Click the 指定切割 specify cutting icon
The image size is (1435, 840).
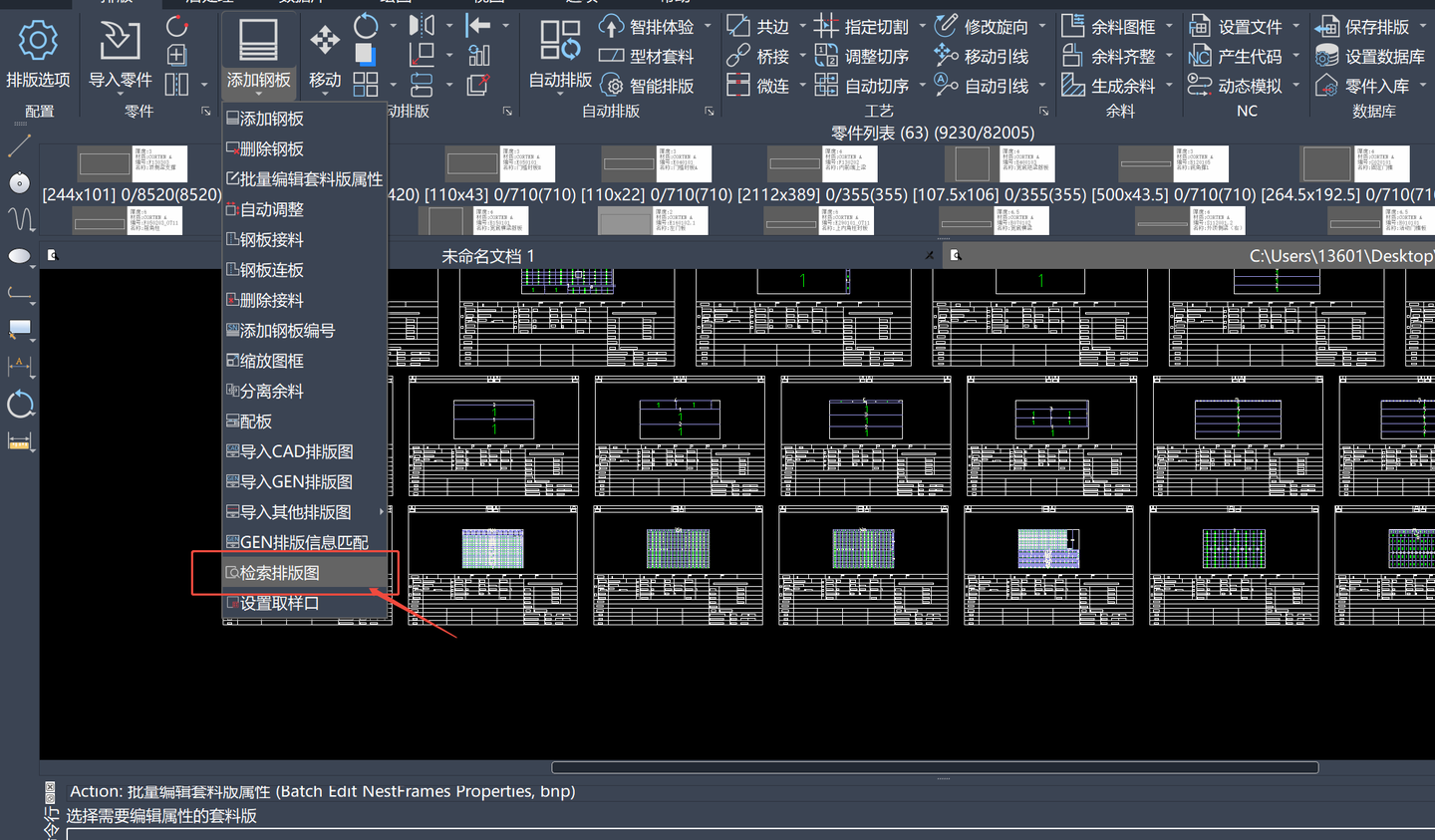coord(826,26)
